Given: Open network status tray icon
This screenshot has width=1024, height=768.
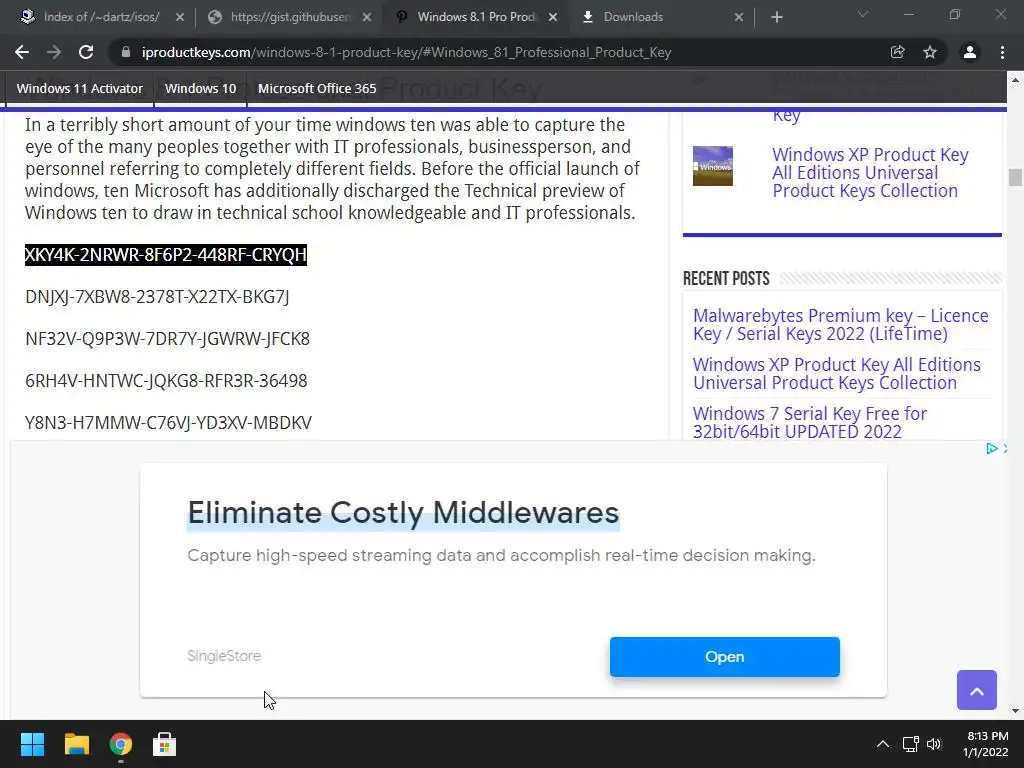Looking at the screenshot, I should point(910,744).
